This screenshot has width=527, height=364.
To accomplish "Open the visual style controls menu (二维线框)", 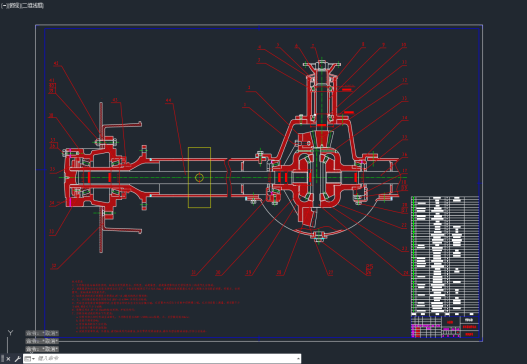I will 33,6.
